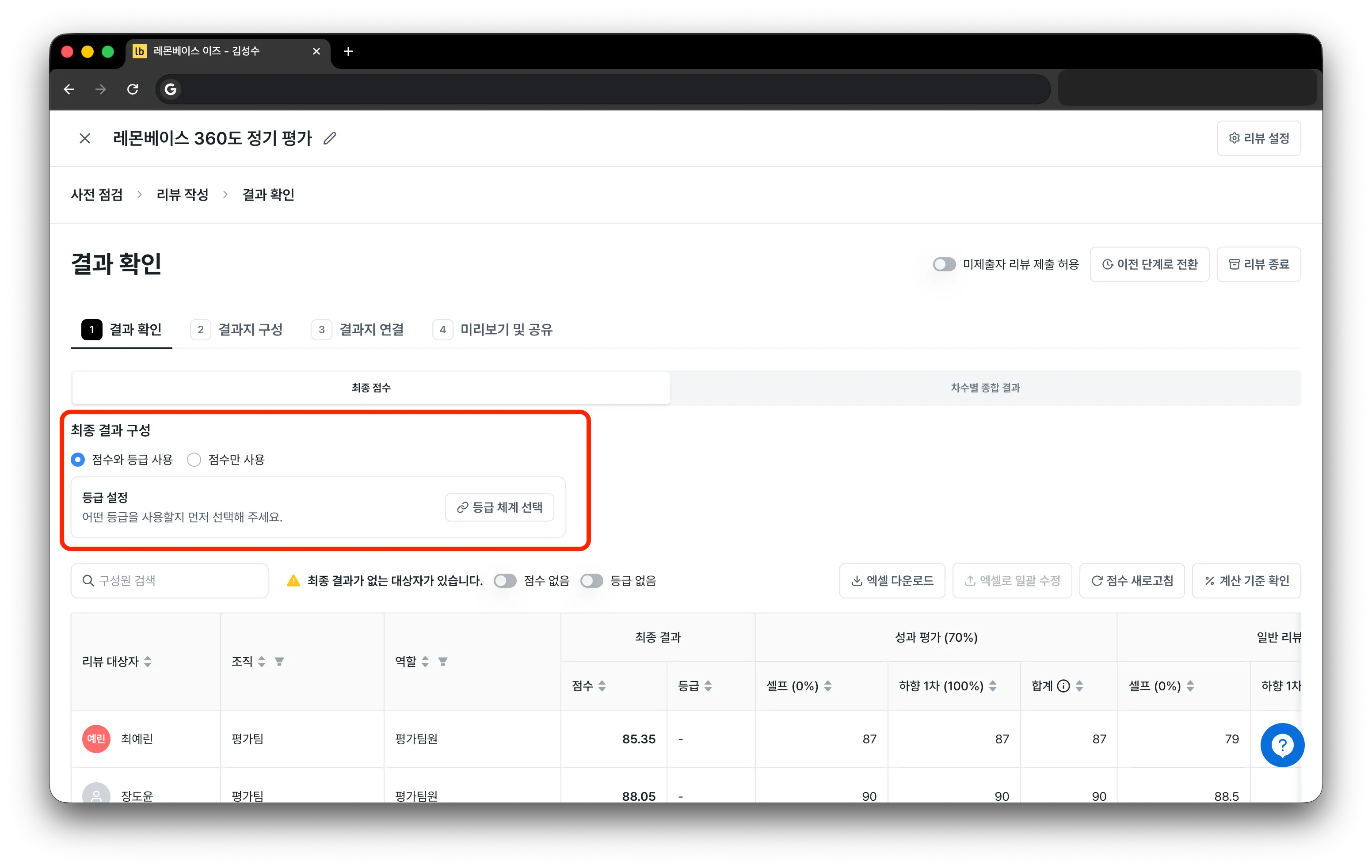Screen dimensions: 1372x868
Task: Select the 점수와 등급 사용 radio button
Action: coord(78,460)
